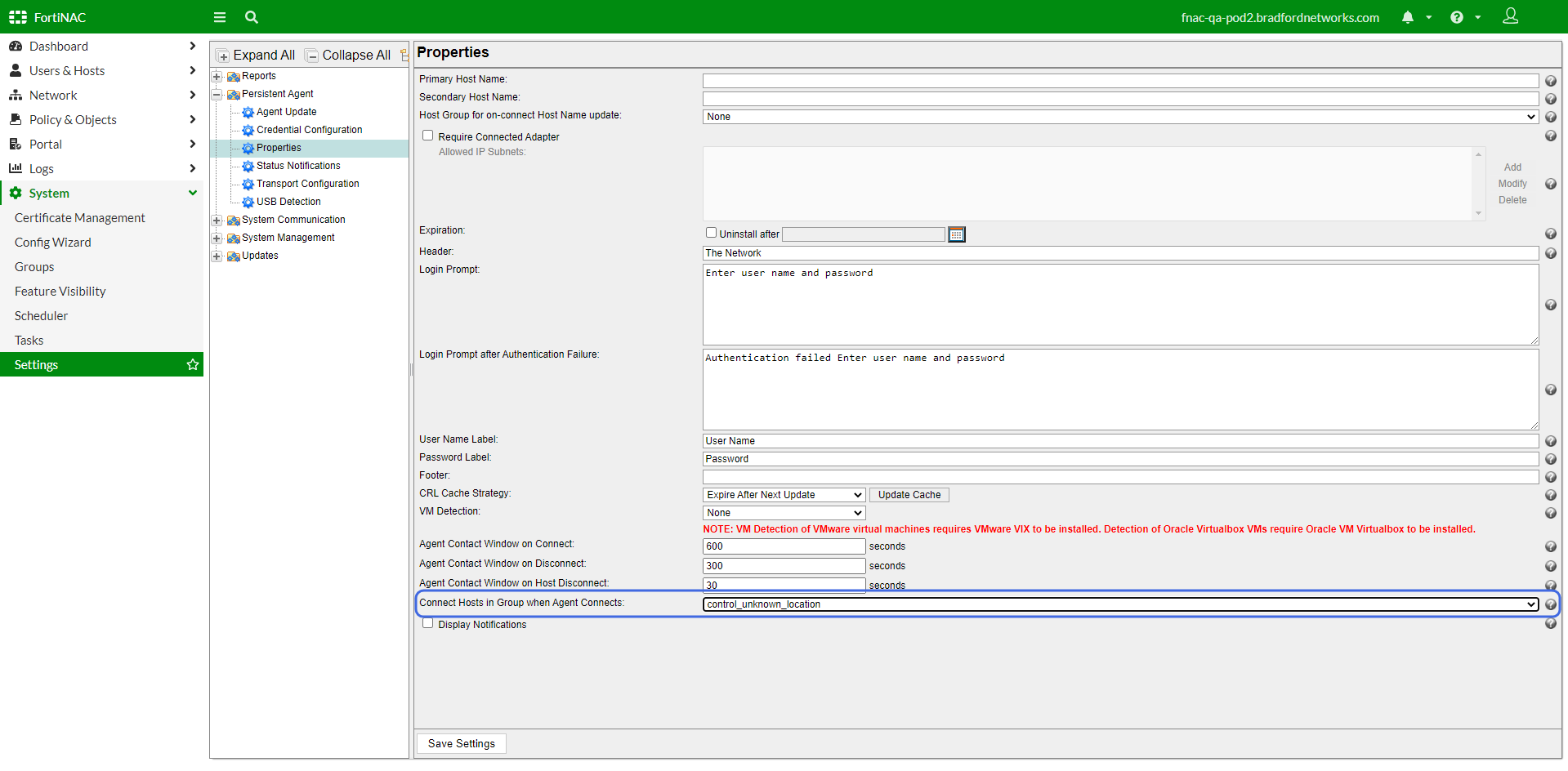The height and width of the screenshot is (771, 1568).
Task: Open the calendar picker for Expiration
Action: [x=956, y=235]
